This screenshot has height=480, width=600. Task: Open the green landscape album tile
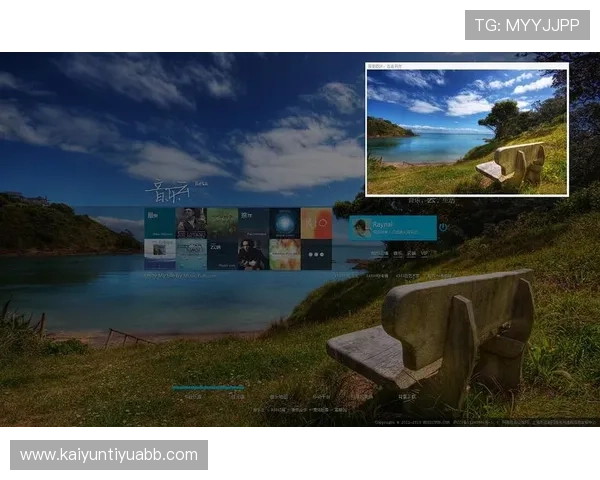pyautogui.click(x=222, y=223)
